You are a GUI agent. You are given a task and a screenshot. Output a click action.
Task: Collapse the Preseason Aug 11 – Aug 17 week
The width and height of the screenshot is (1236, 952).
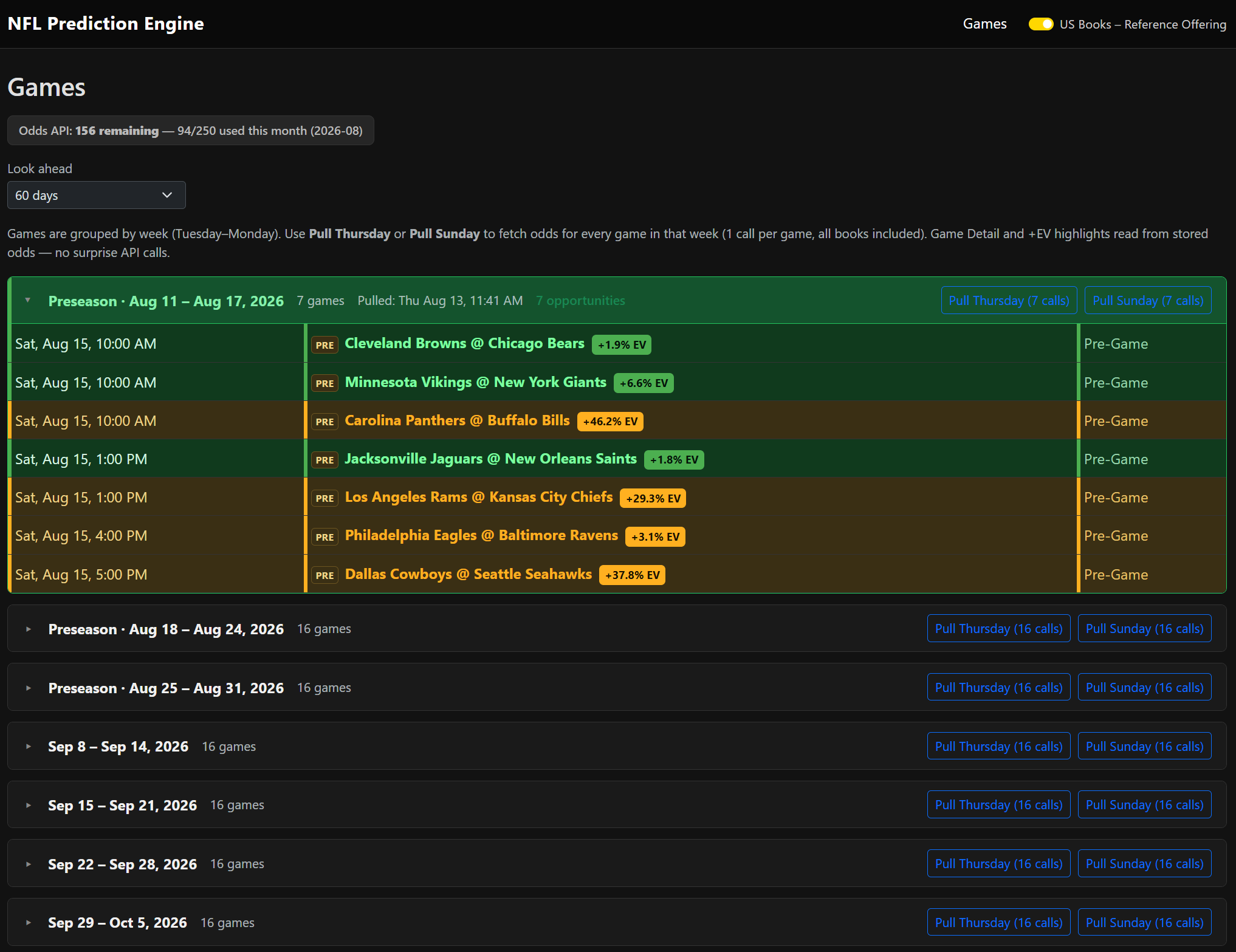coord(28,300)
